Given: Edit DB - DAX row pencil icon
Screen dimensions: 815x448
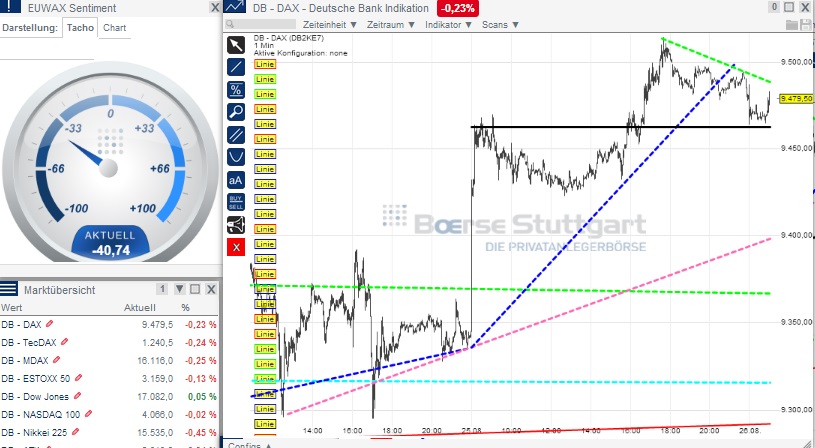Looking at the screenshot, I should click(x=49, y=324).
